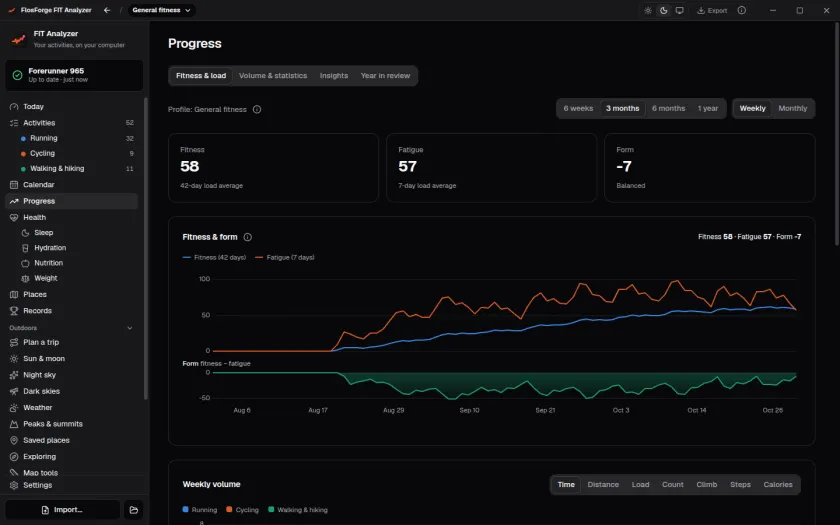Click the Export button
840x525 pixels.
pyautogui.click(x=712, y=10)
